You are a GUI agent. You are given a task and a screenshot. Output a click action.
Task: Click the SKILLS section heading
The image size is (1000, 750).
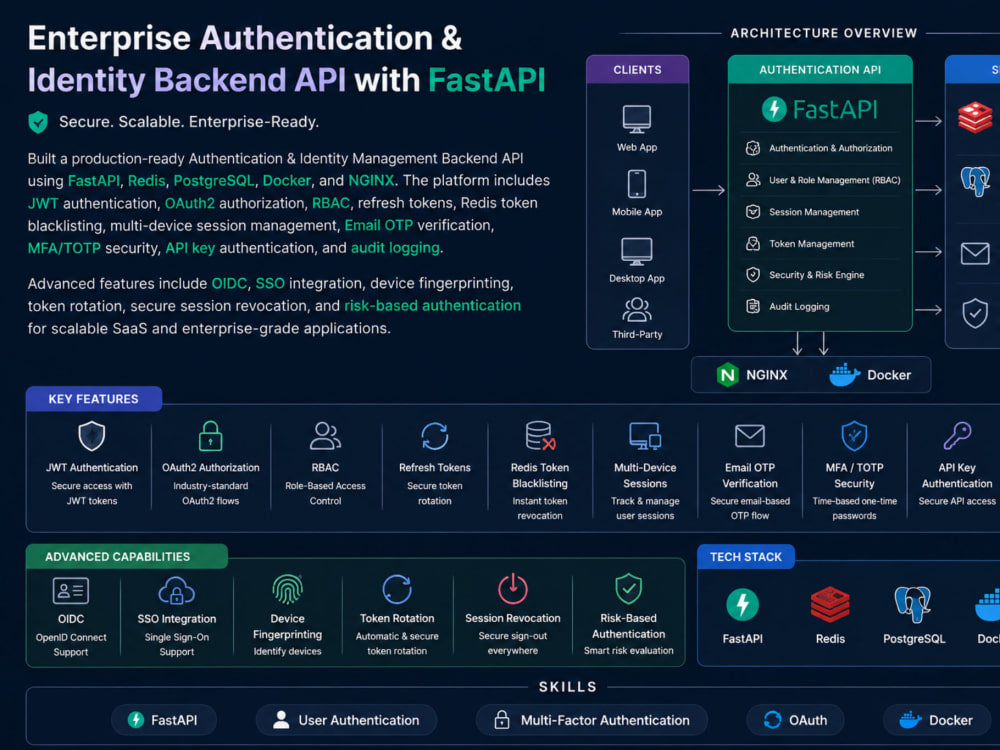coord(568,687)
